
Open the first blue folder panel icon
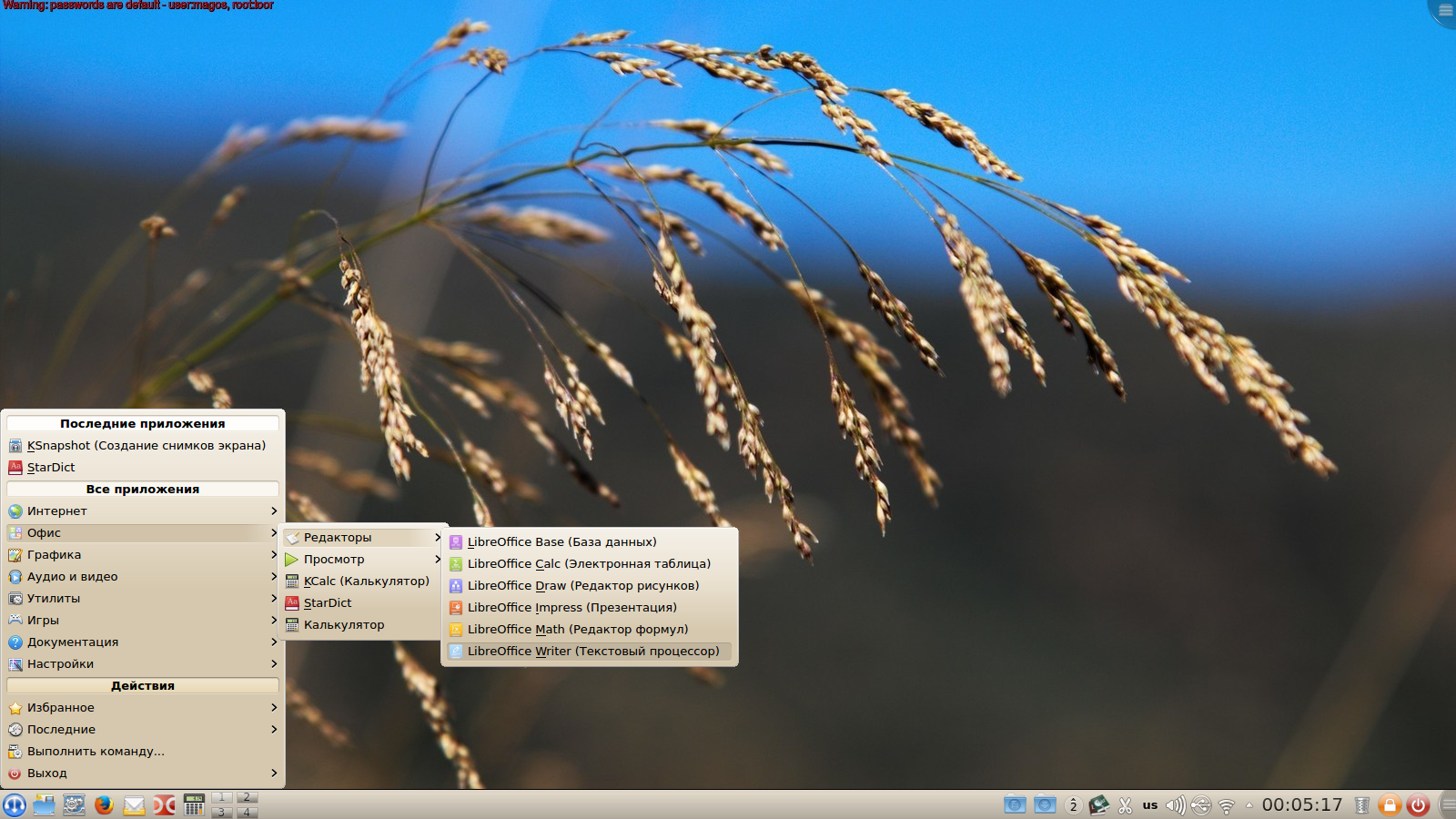point(1015,805)
